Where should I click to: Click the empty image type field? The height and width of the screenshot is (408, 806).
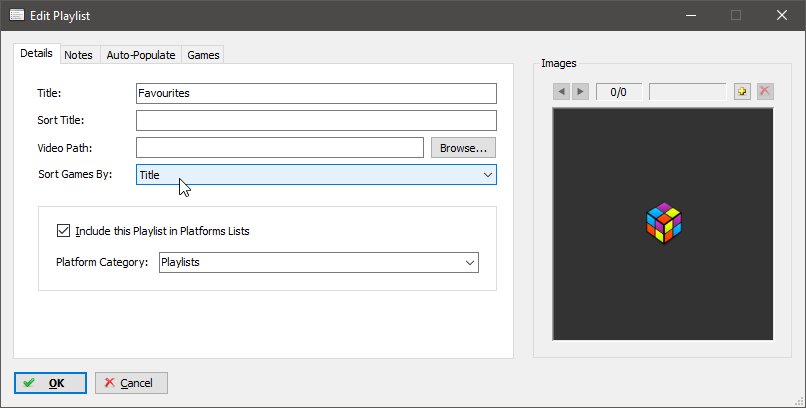(687, 92)
